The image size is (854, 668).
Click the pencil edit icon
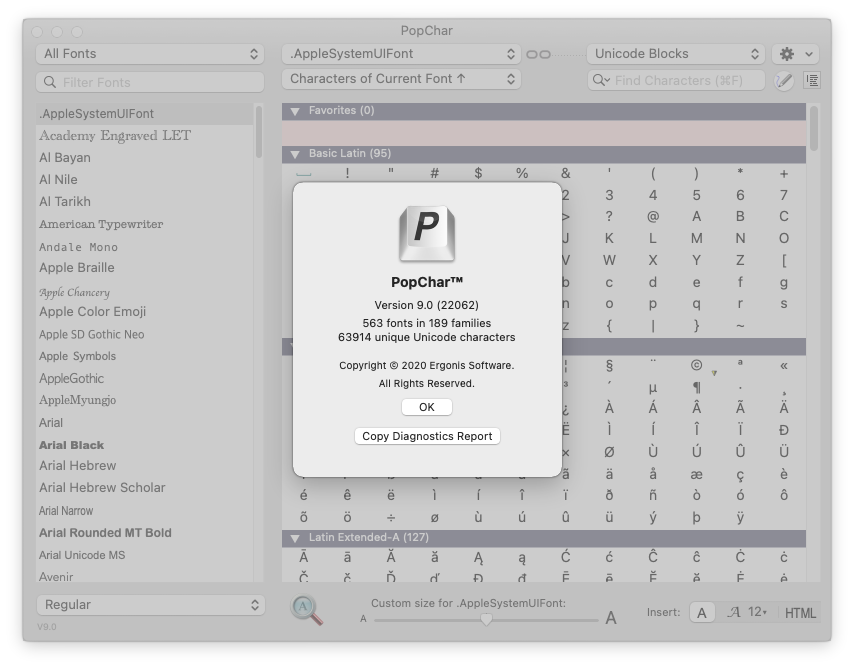(784, 81)
